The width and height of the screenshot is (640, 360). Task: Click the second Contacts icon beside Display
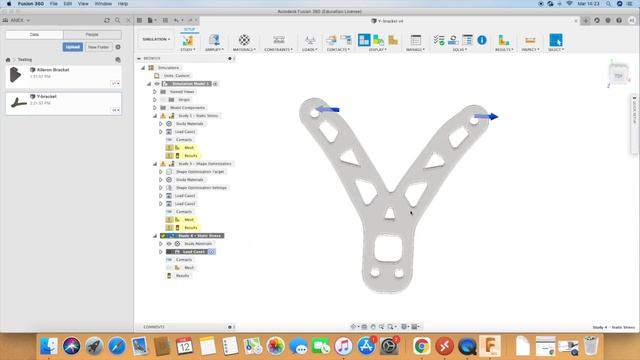click(346, 40)
